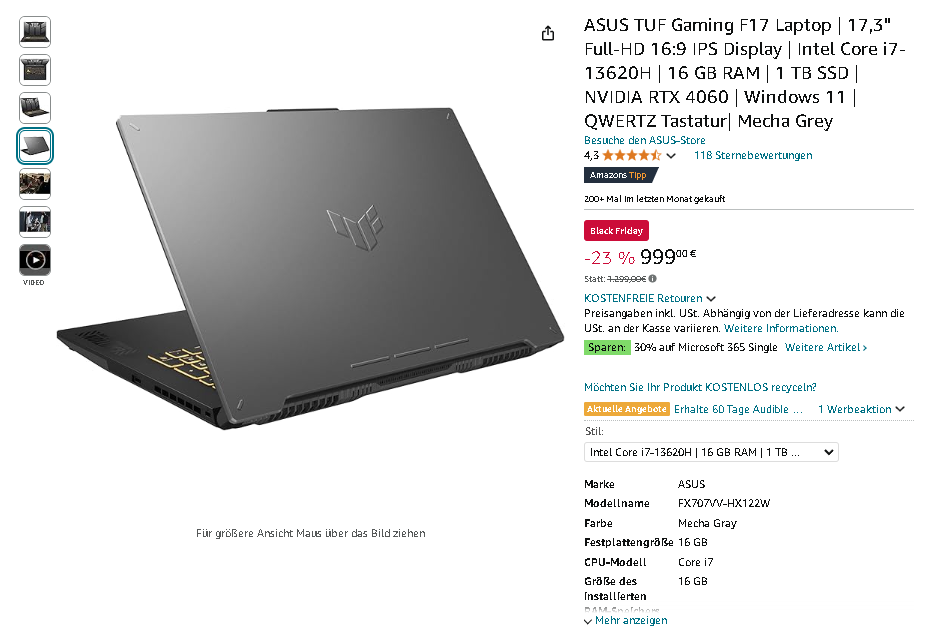
Task: Click Weitere Artikel savings link
Action: tap(826, 347)
